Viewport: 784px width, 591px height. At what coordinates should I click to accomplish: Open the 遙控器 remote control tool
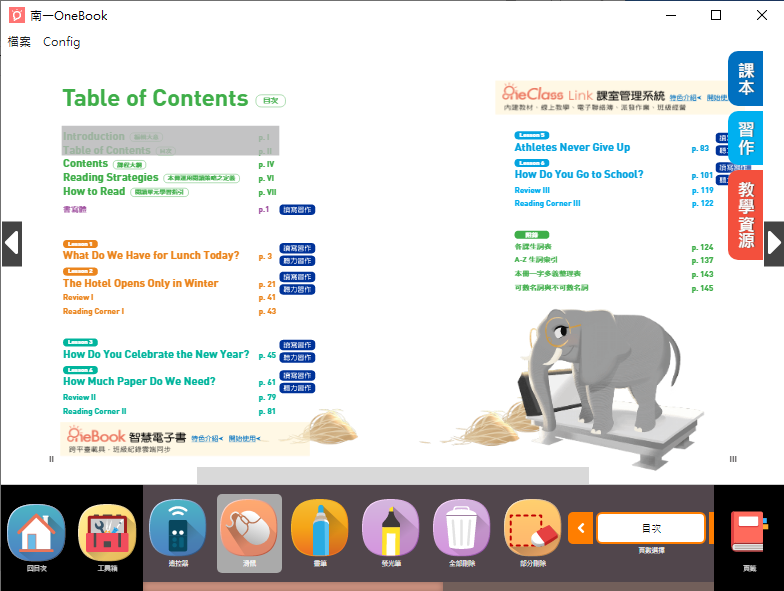click(x=178, y=530)
